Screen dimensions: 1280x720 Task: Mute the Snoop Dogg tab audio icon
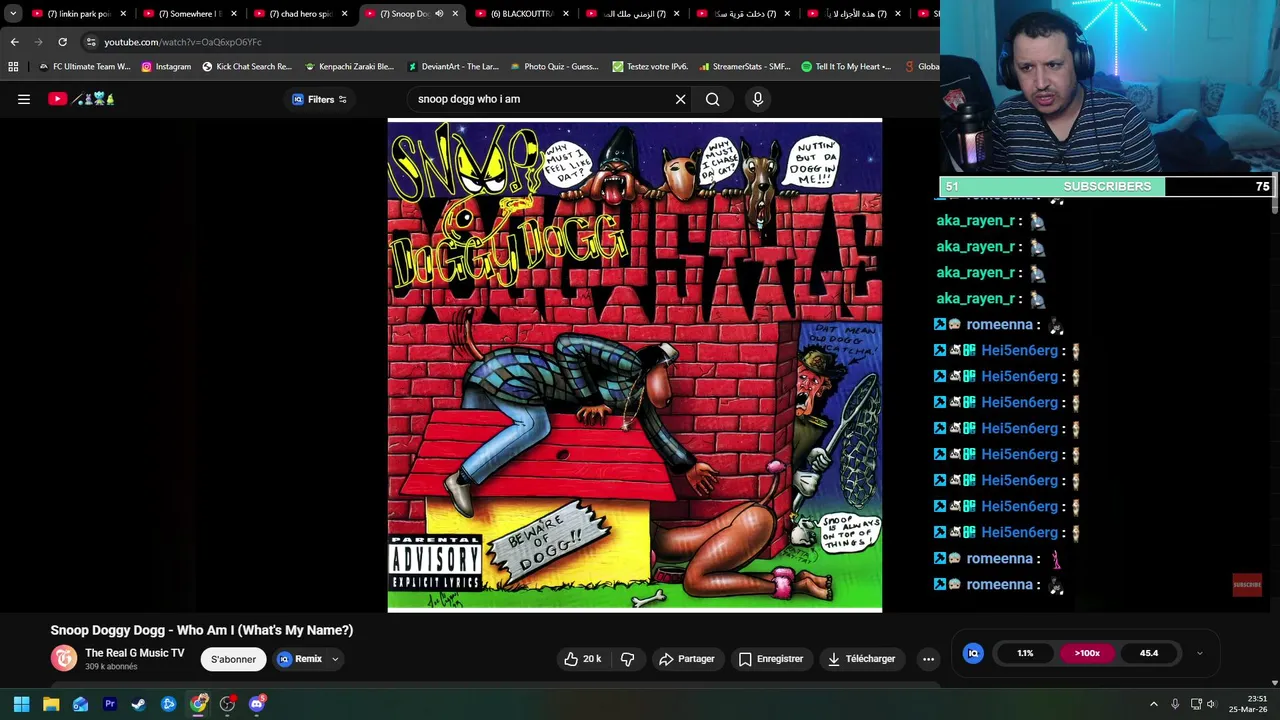pyautogui.click(x=438, y=14)
